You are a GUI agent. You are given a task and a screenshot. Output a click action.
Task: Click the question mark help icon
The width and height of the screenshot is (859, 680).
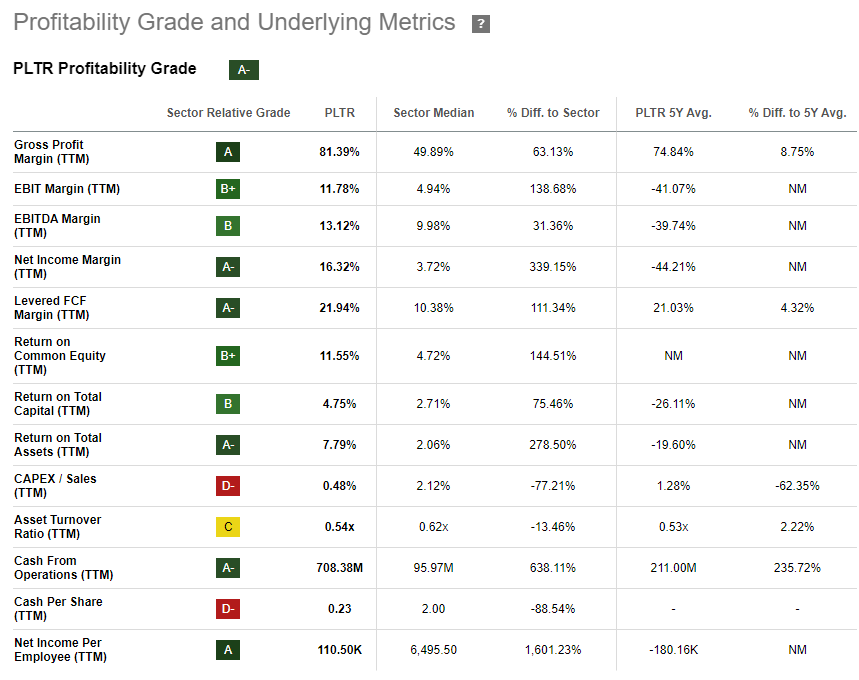(481, 24)
